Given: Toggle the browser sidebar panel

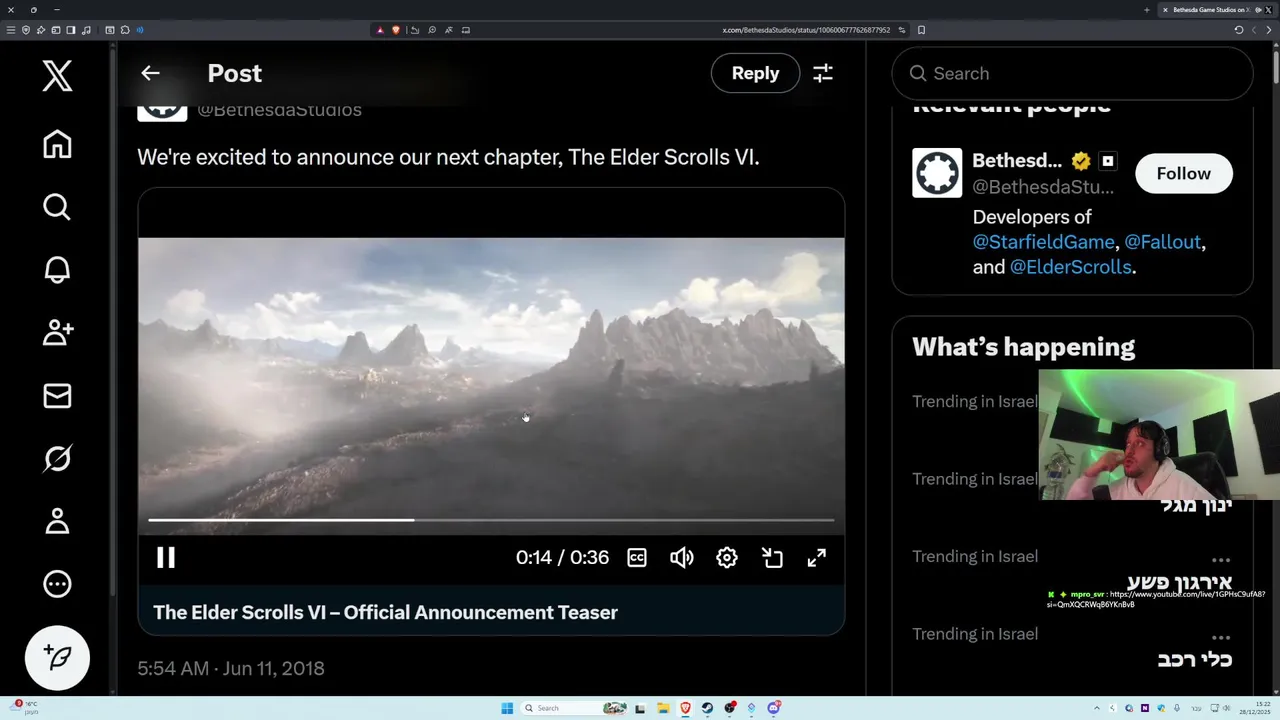Looking at the screenshot, I should pyautogui.click(x=71, y=30).
